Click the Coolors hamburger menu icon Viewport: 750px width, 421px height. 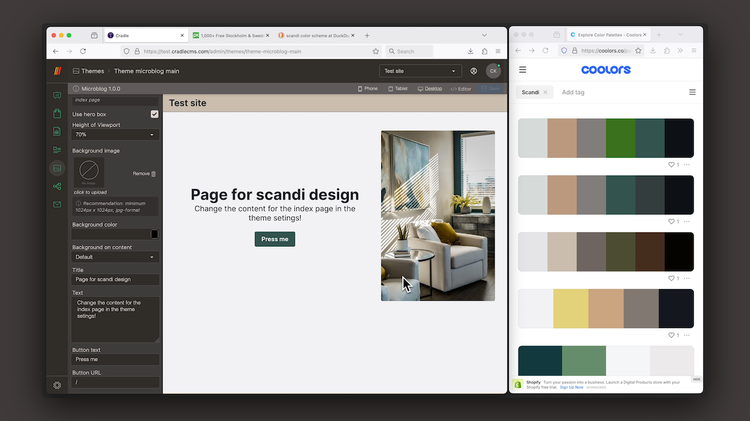click(x=522, y=70)
